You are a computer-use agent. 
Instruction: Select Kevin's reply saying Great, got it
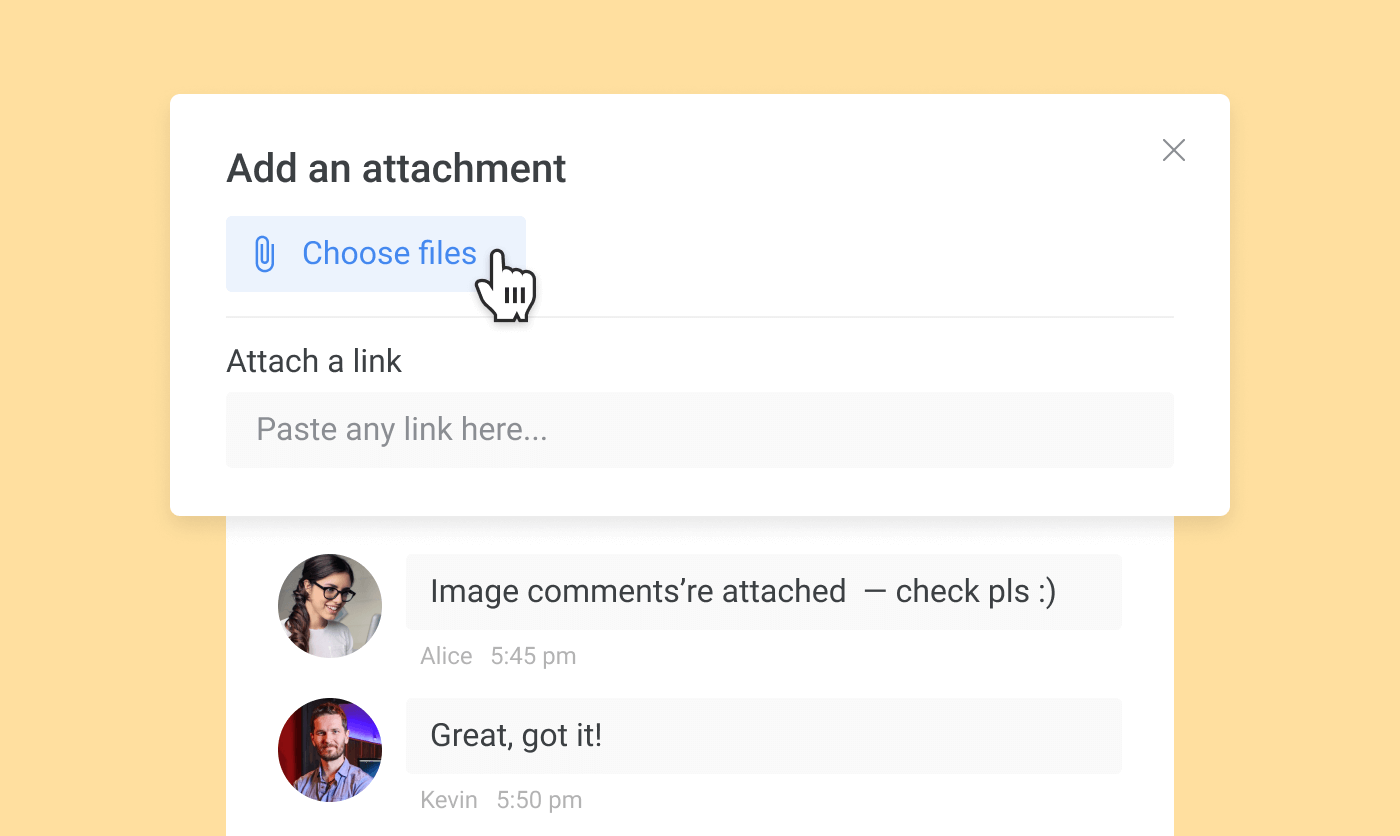(x=516, y=735)
